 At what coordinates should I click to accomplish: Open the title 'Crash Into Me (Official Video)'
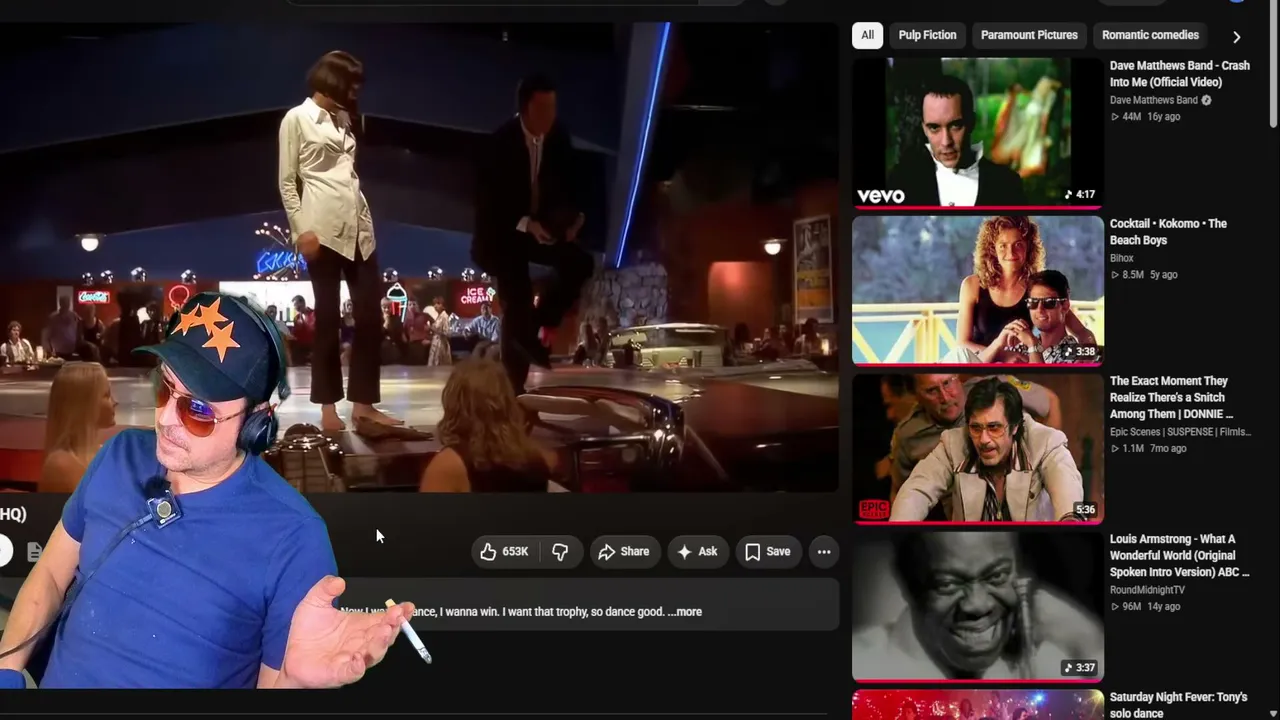pyautogui.click(x=1180, y=74)
